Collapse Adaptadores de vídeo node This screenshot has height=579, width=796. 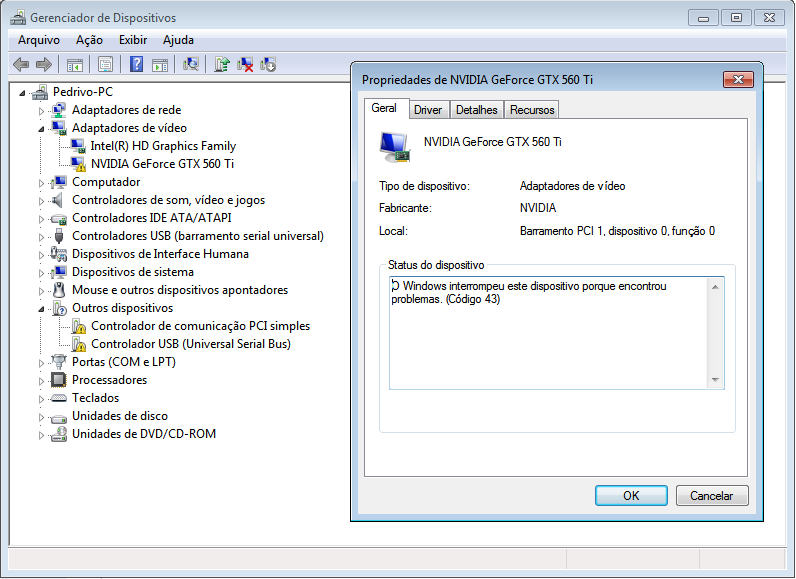point(41,129)
